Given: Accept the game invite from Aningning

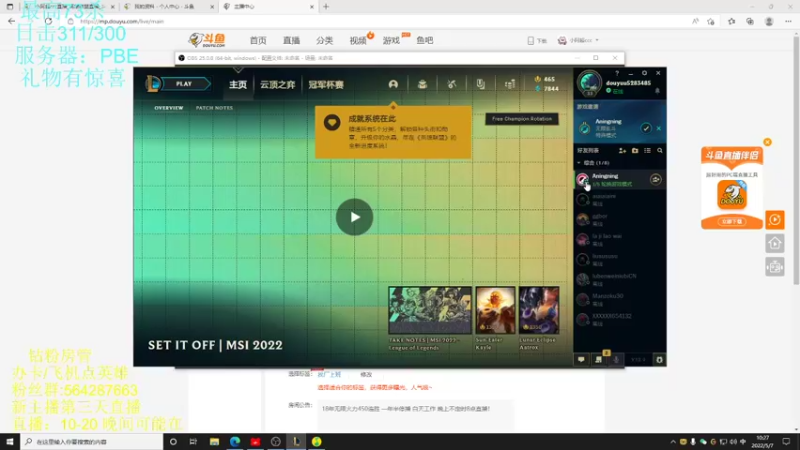Looking at the screenshot, I should click(645, 128).
